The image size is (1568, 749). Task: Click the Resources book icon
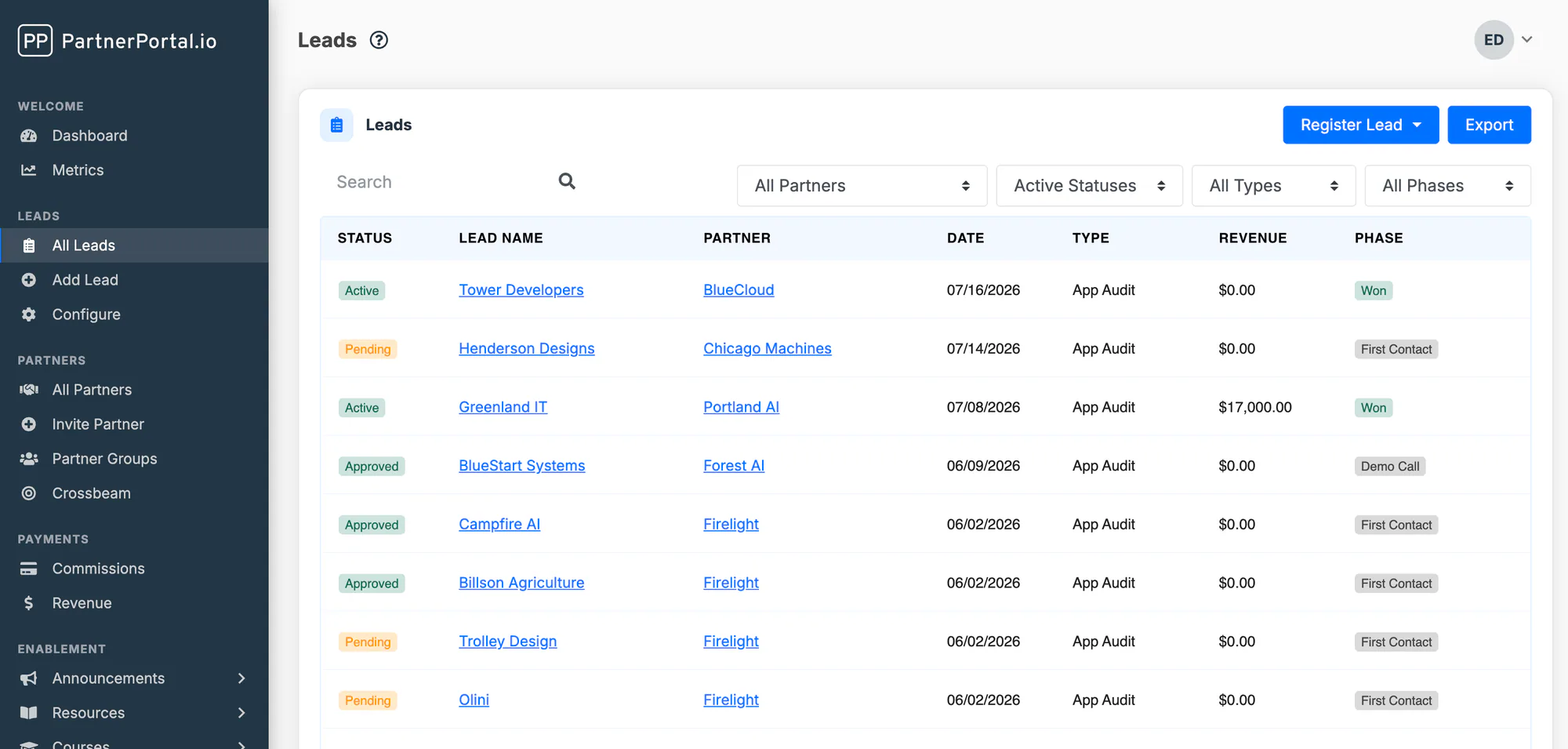click(29, 713)
